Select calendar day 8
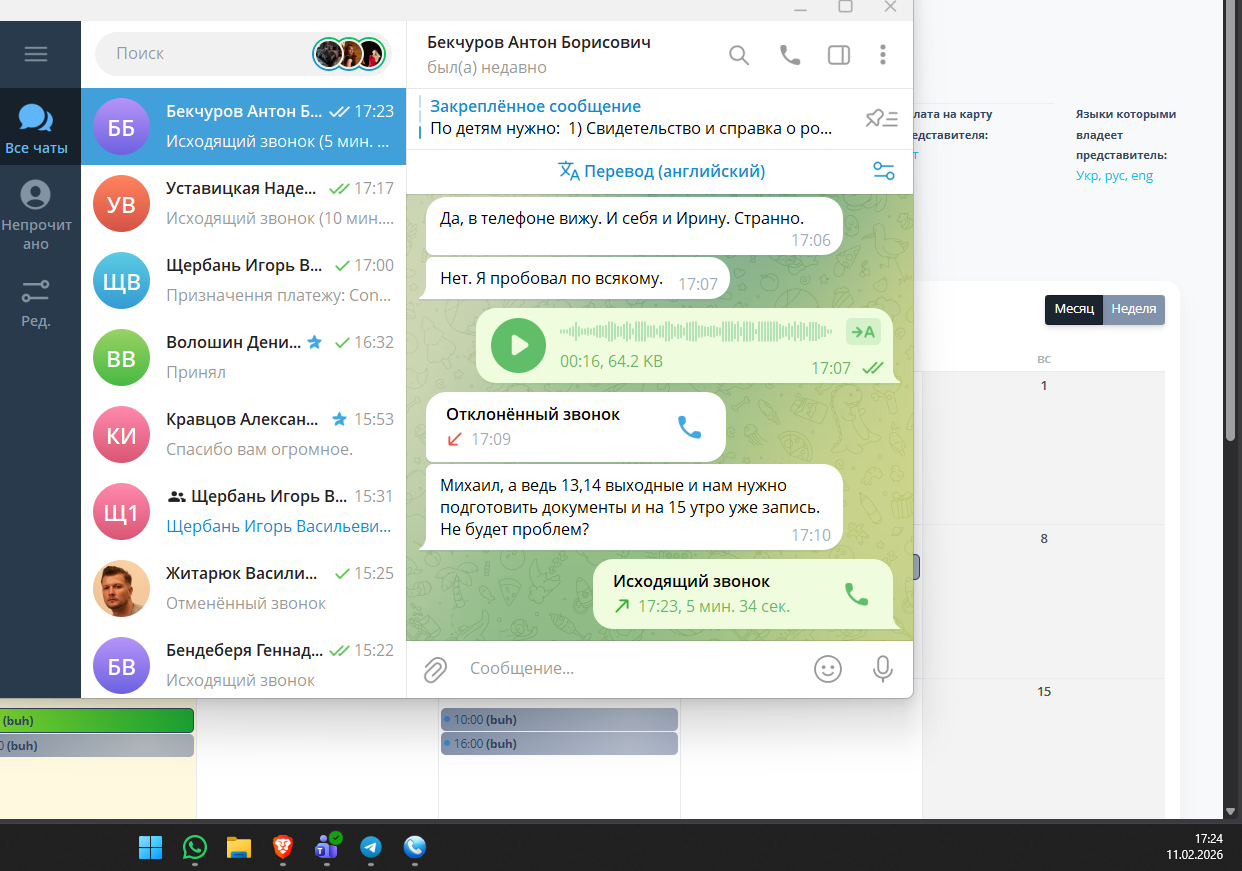Viewport: 1242px width, 871px height. (x=1044, y=538)
